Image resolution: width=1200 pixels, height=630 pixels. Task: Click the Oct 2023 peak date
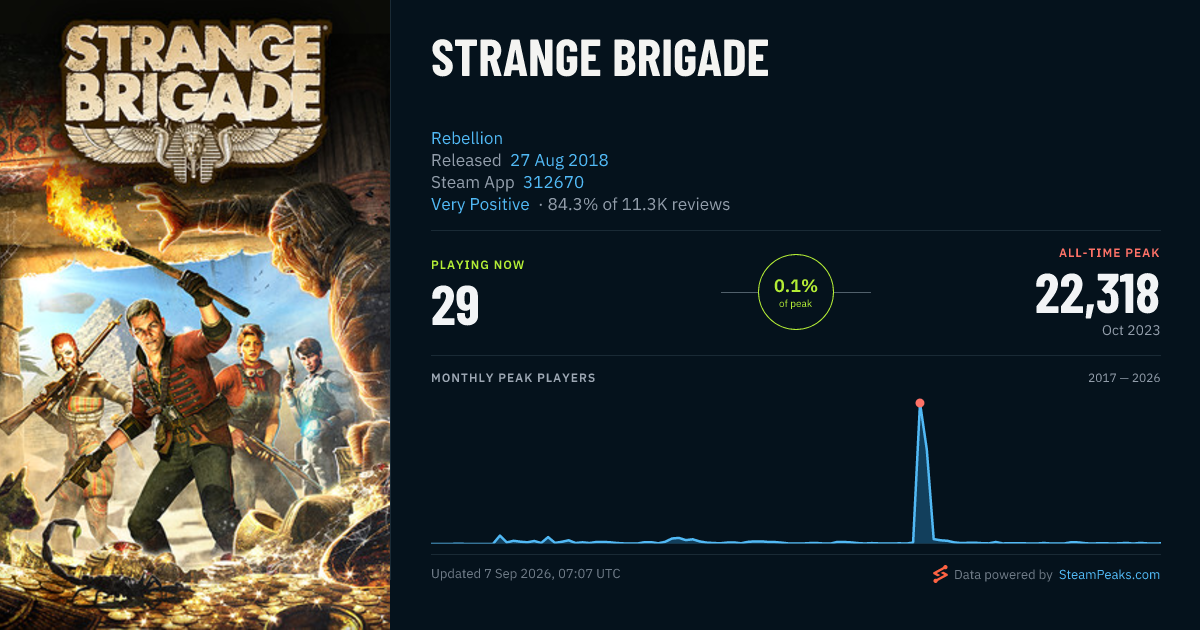coord(1129,330)
